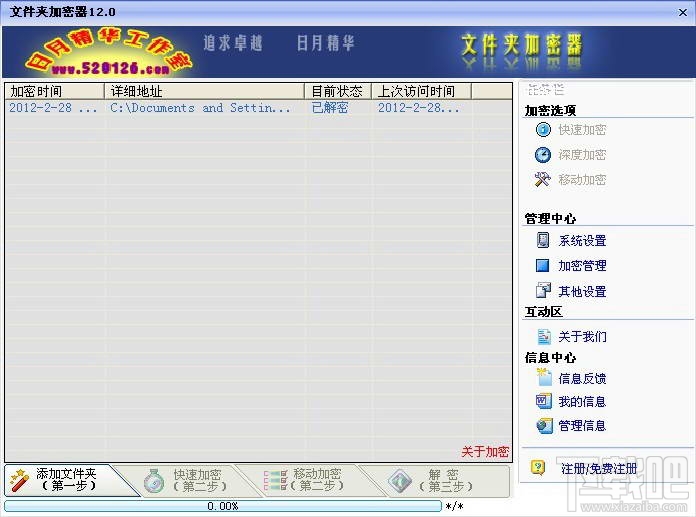Image resolution: width=696 pixels, height=517 pixels.
Task: Click the list icon on bottom 移动加密 tab
Action: point(276,480)
